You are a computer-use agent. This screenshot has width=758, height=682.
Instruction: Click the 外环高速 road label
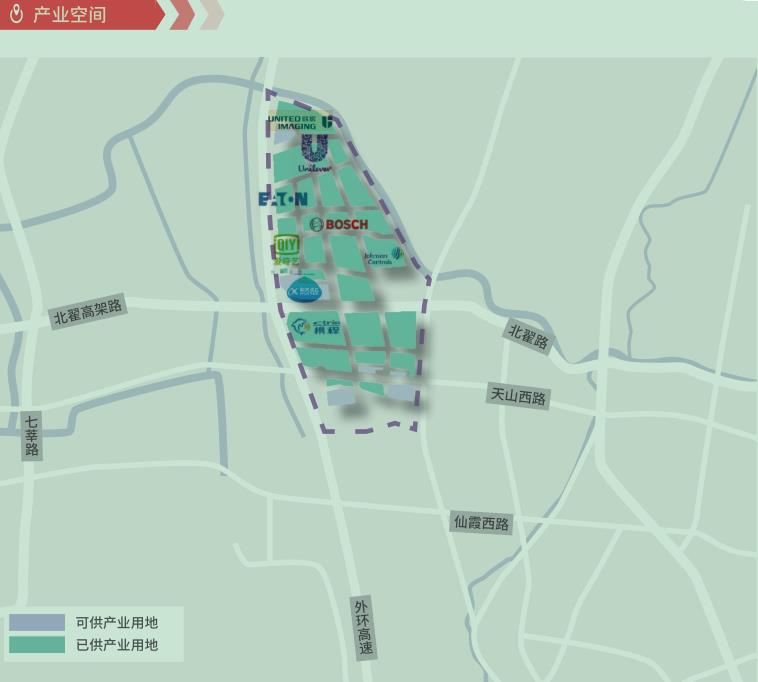(364, 627)
